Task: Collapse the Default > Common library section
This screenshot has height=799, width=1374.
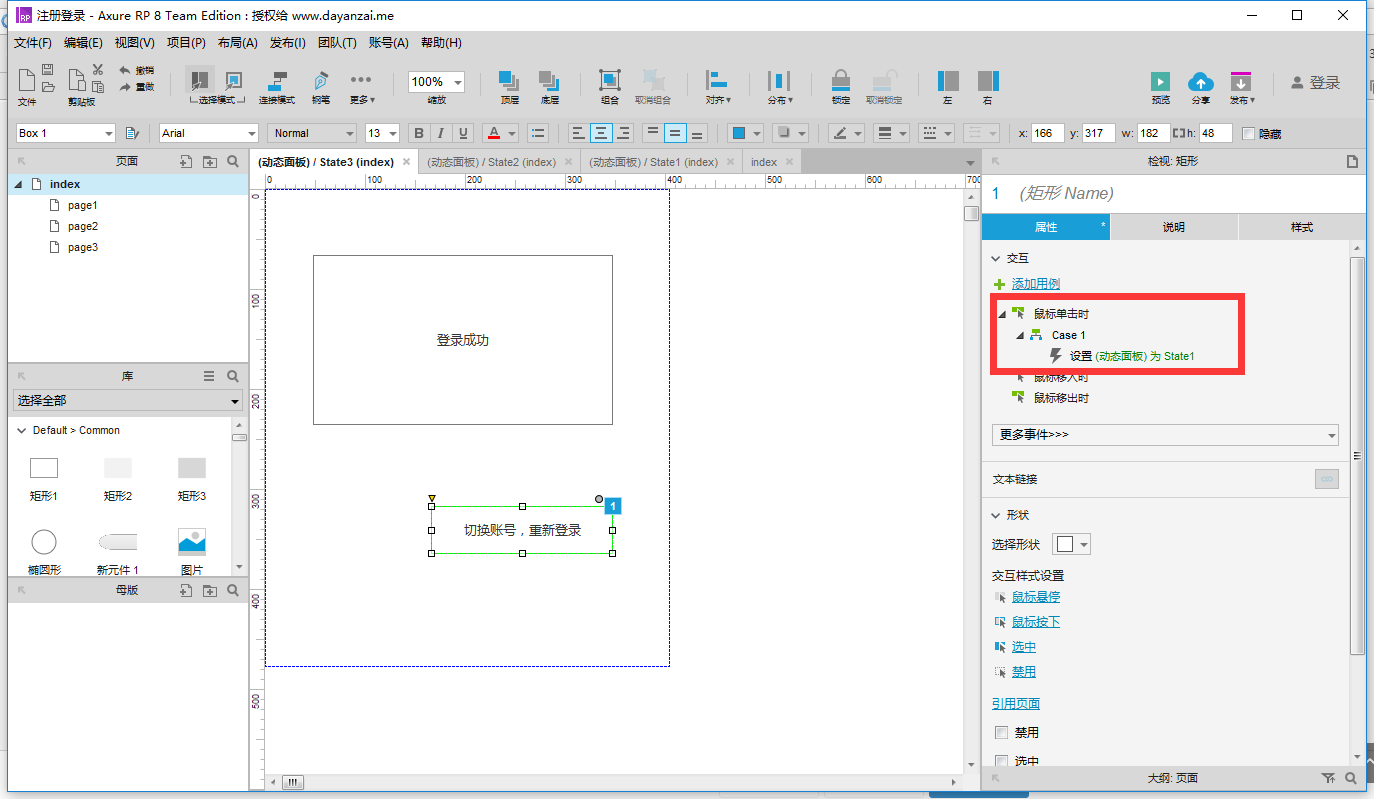Action: click(x=22, y=430)
